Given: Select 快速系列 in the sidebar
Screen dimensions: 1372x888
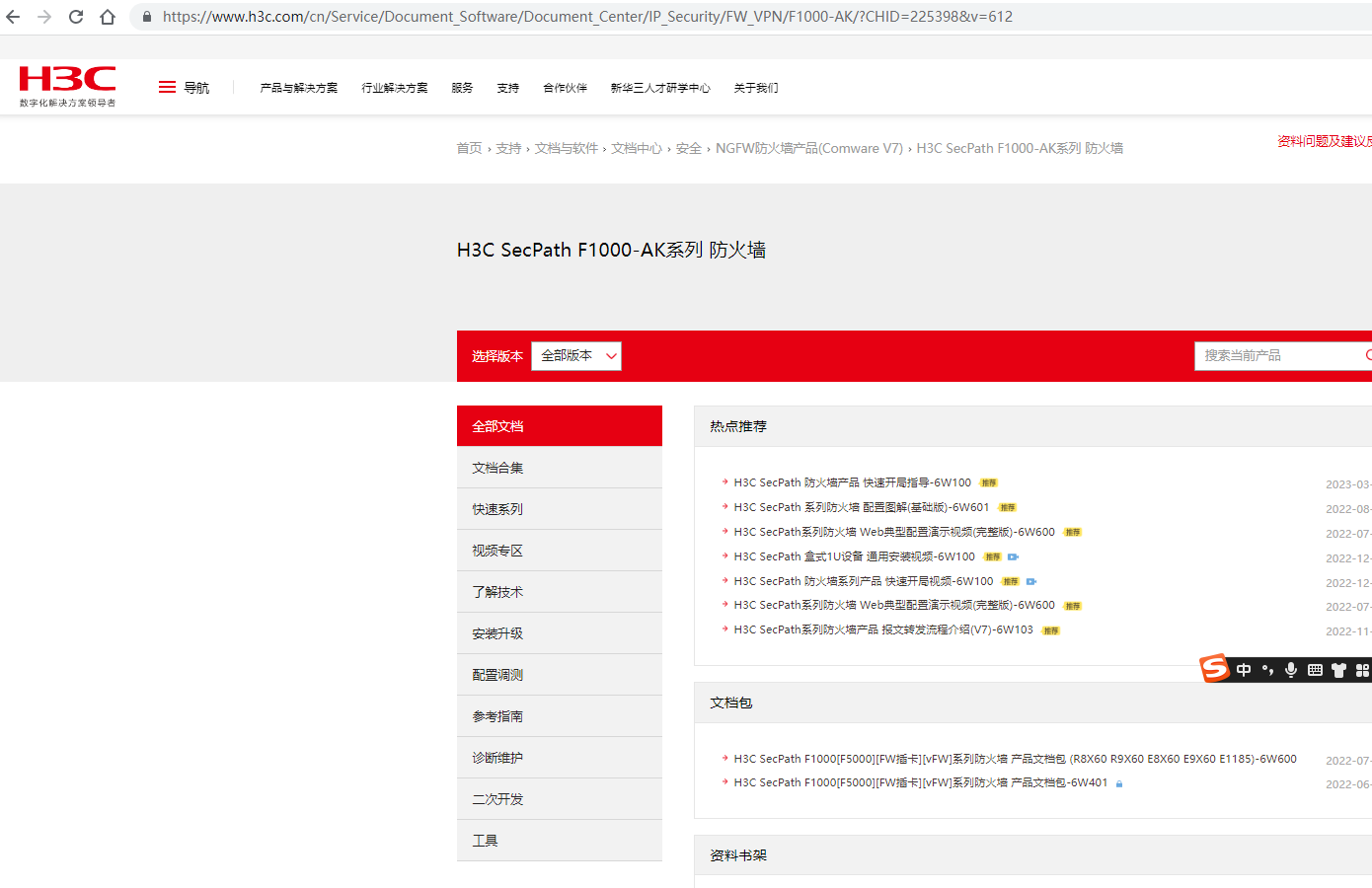Looking at the screenshot, I should click(560, 509).
